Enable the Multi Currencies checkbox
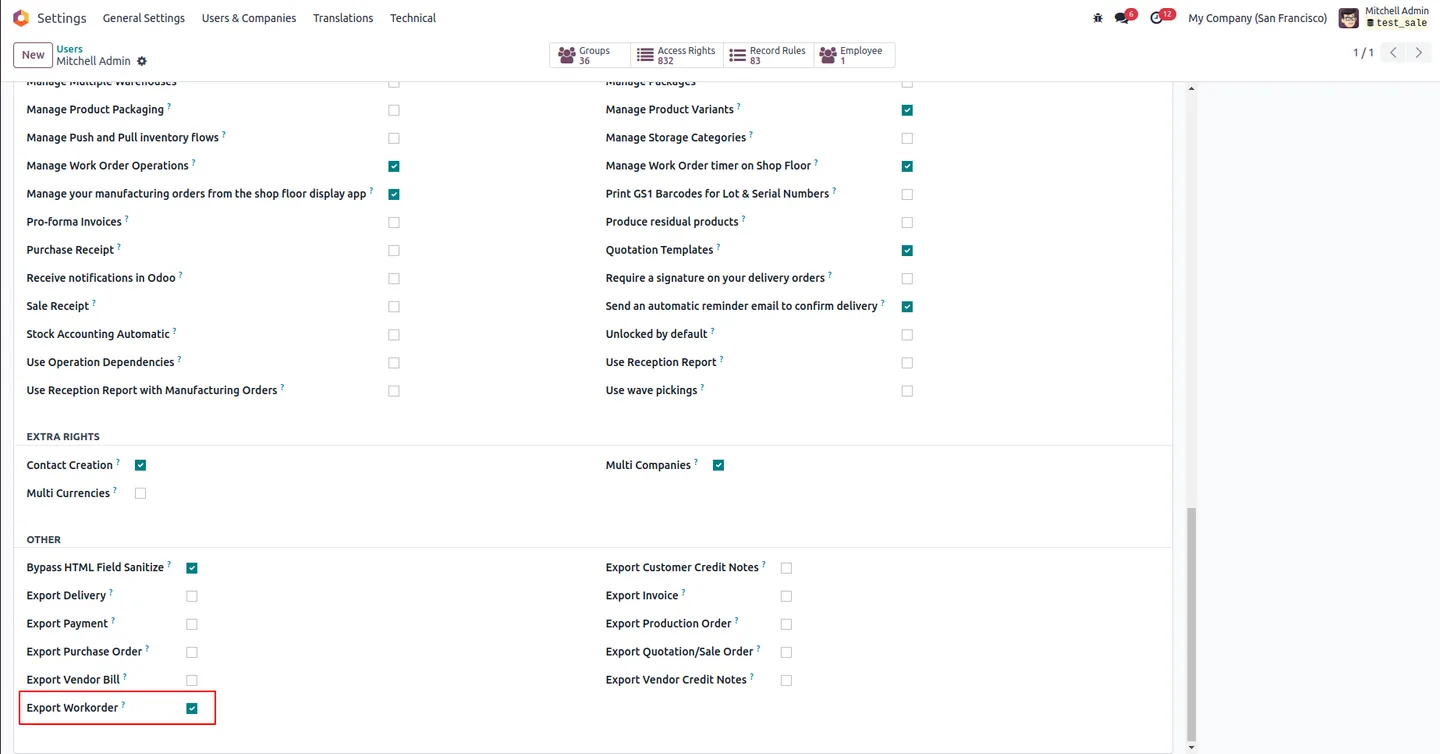 coord(140,493)
